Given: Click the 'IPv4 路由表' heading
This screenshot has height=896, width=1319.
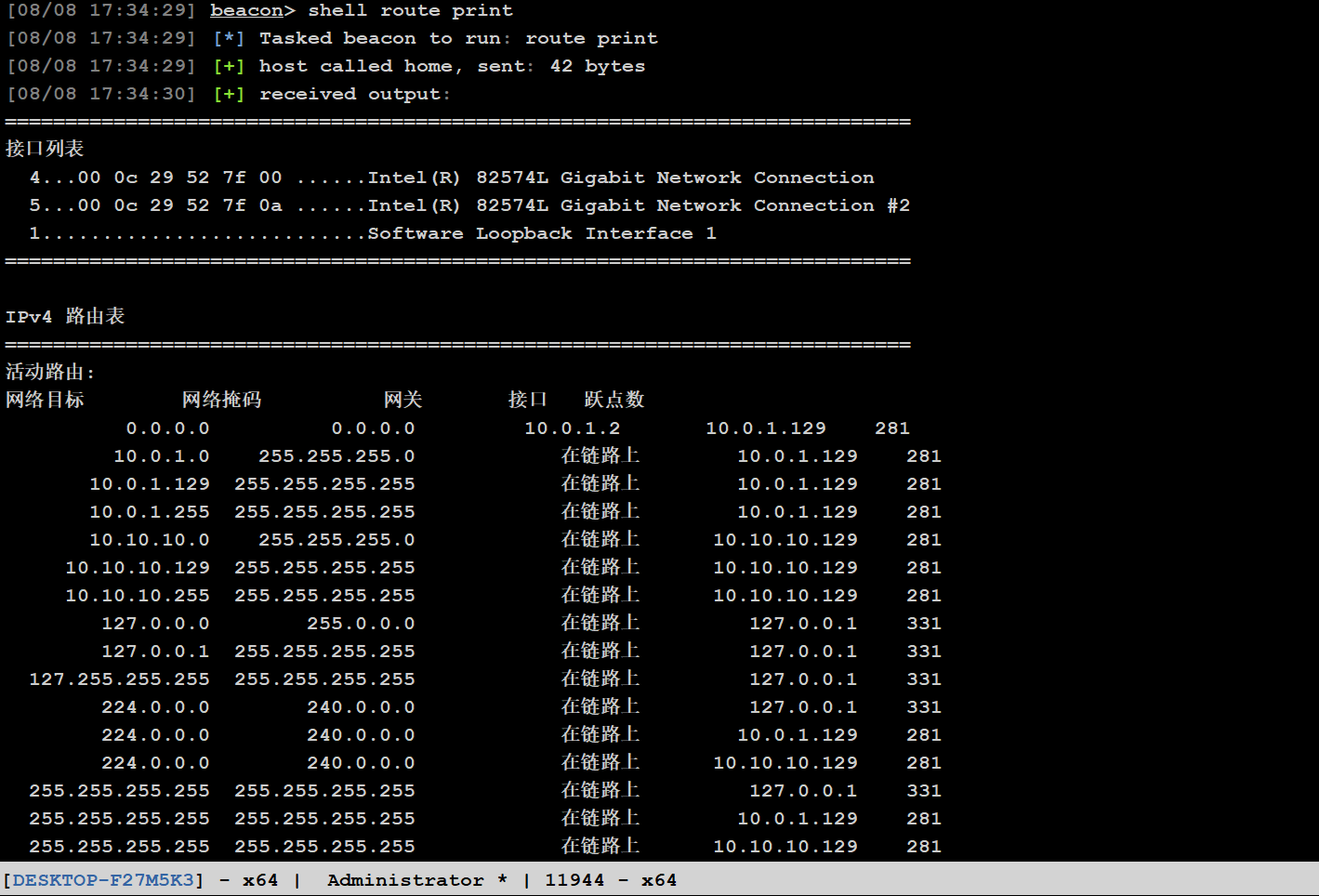Looking at the screenshot, I should click(65, 317).
